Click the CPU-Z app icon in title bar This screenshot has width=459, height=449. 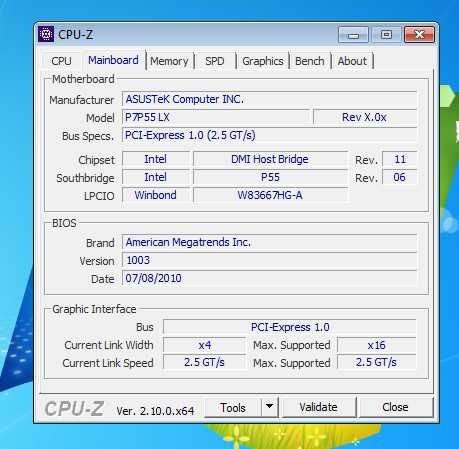pos(46,34)
